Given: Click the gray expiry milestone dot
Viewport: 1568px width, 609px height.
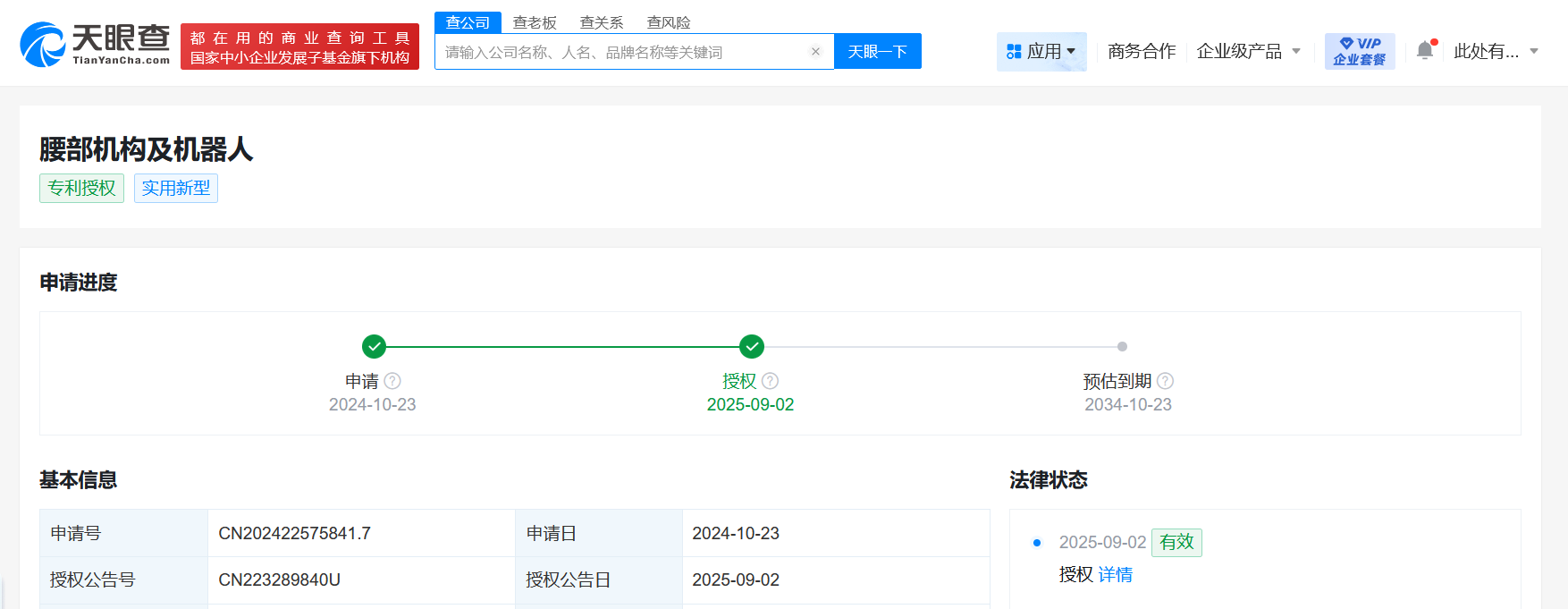Looking at the screenshot, I should tap(1122, 346).
